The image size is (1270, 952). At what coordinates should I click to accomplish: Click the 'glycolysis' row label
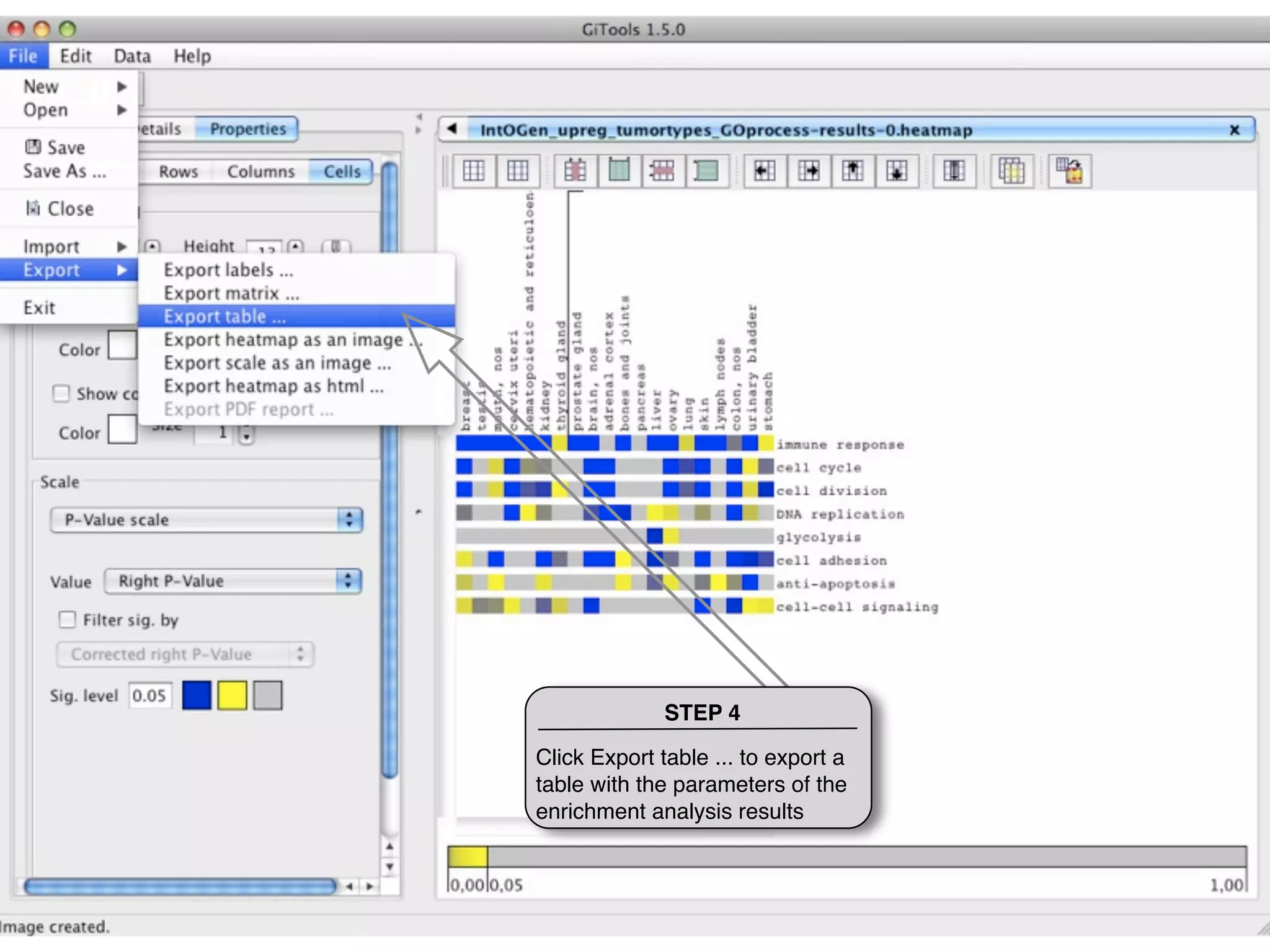(x=819, y=537)
